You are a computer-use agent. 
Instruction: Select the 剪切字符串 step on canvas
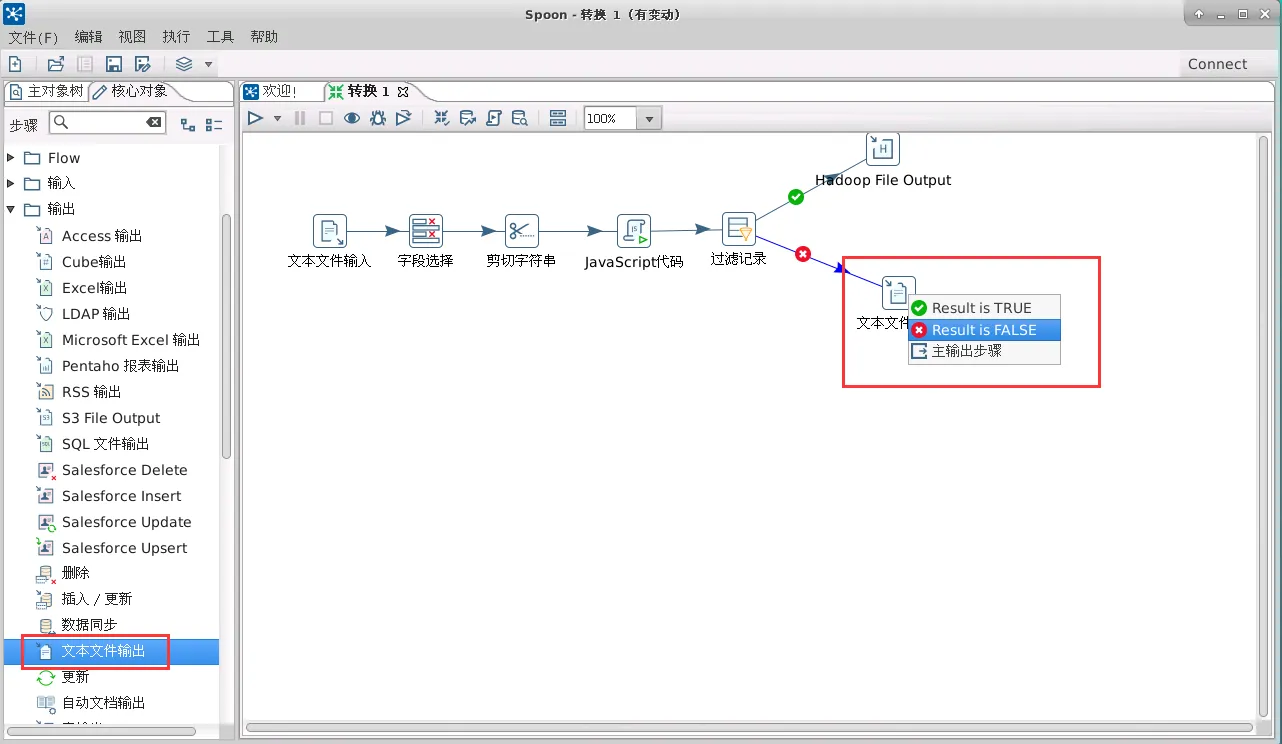(x=521, y=231)
